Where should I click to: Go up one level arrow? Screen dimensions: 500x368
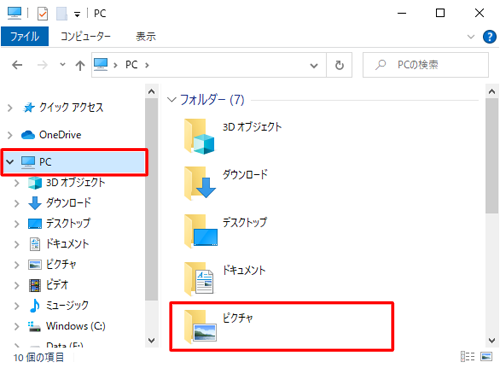80,65
